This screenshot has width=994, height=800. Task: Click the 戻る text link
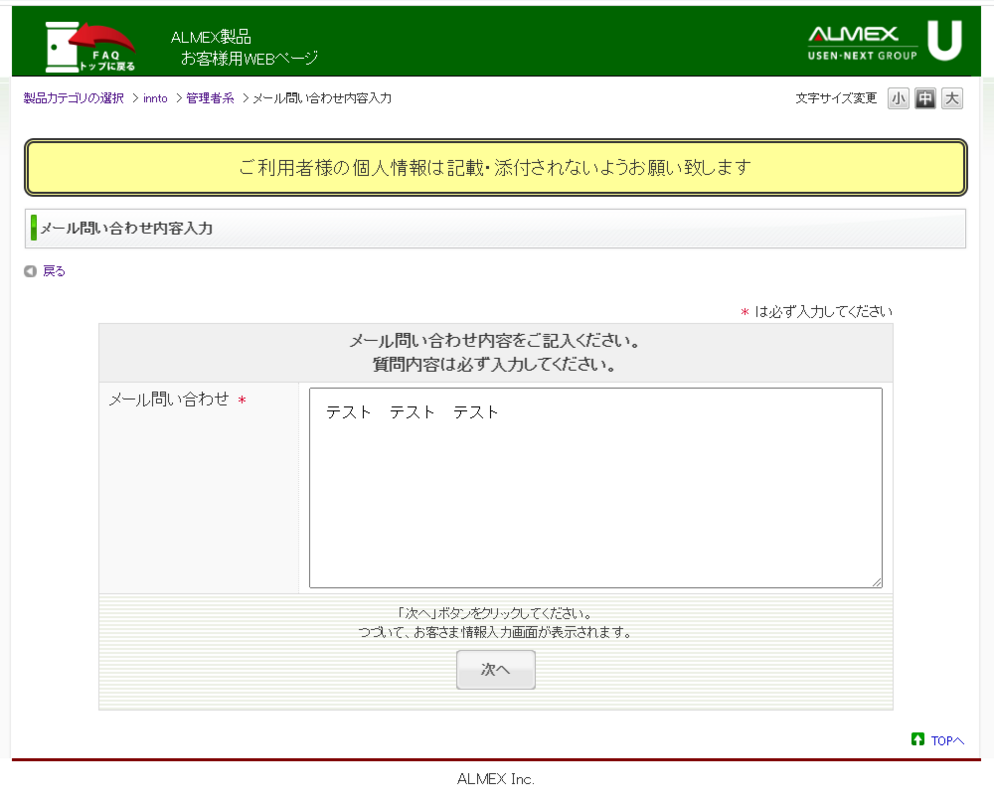[x=54, y=271]
